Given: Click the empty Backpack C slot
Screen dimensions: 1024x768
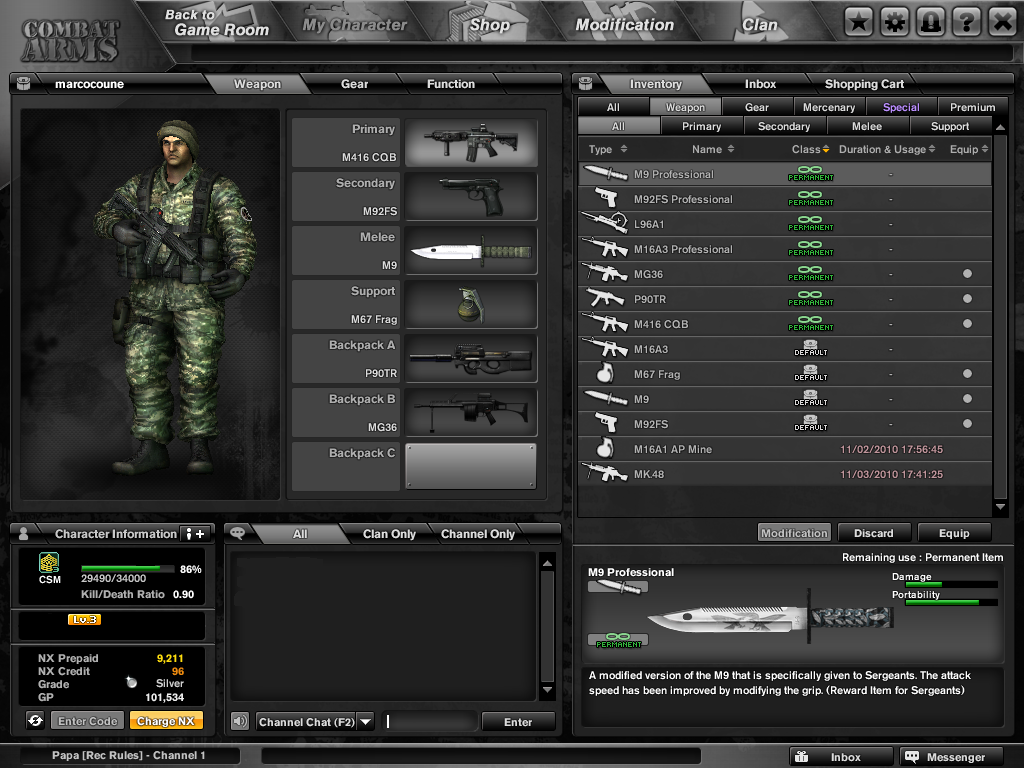Looking at the screenshot, I should coord(471,466).
